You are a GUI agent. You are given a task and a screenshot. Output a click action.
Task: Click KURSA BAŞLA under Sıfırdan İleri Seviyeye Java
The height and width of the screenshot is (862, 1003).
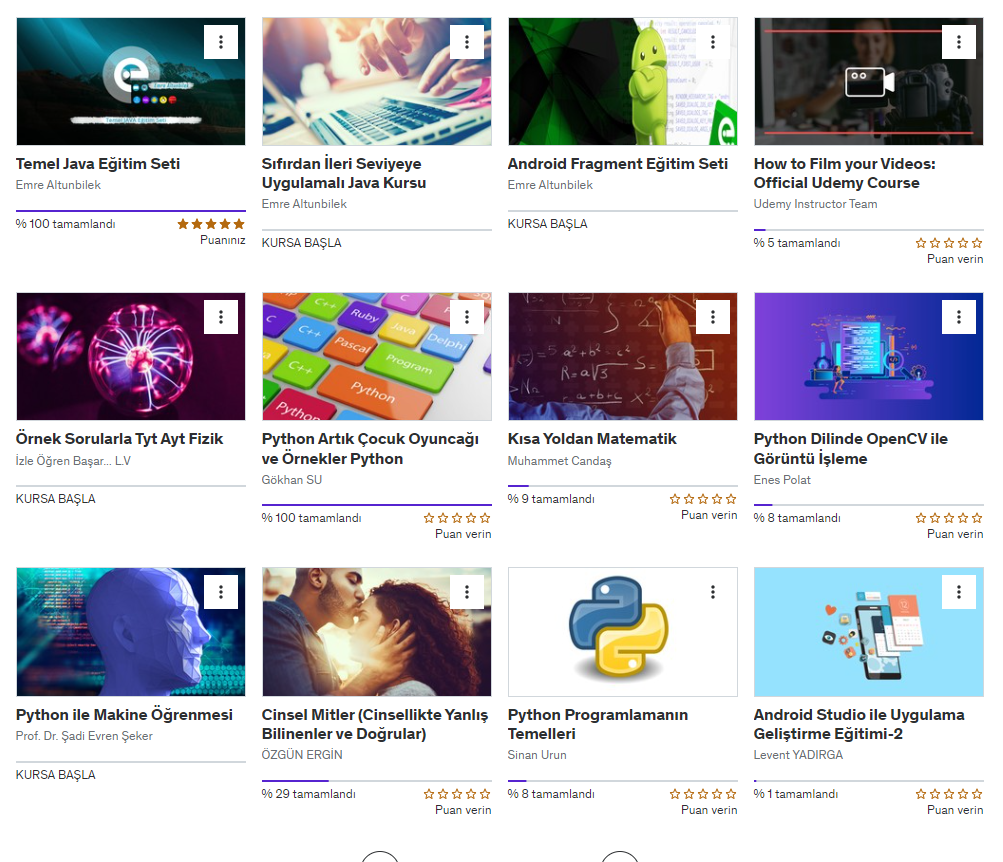(301, 243)
